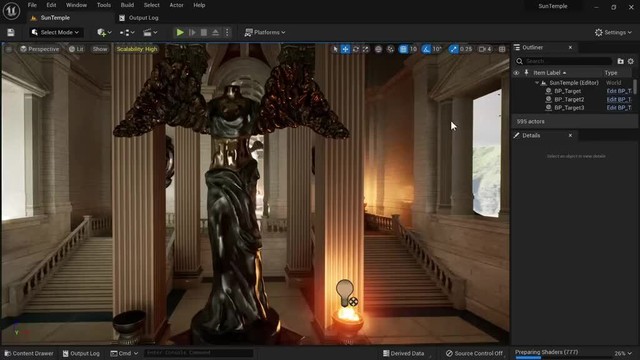Start Play in Editor with green play button
This screenshot has height=360, width=640.
coord(180,32)
